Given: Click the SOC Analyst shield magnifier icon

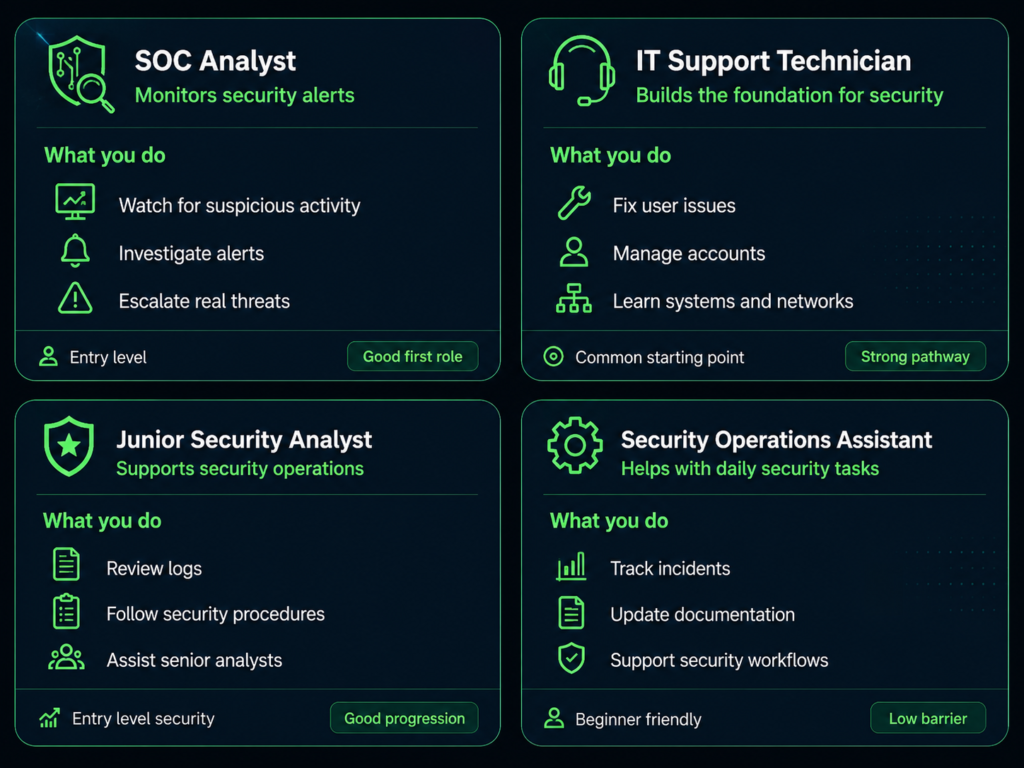Looking at the screenshot, I should [81, 74].
